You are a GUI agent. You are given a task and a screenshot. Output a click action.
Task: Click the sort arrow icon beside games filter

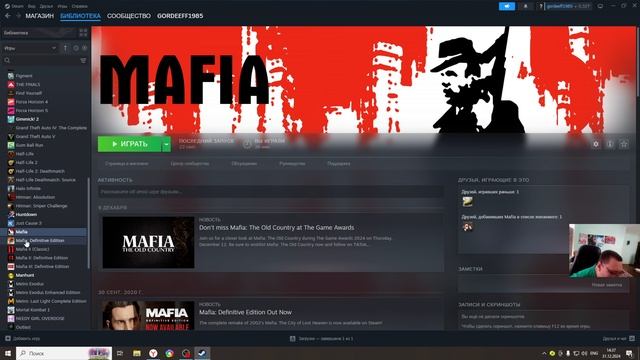click(x=65, y=48)
